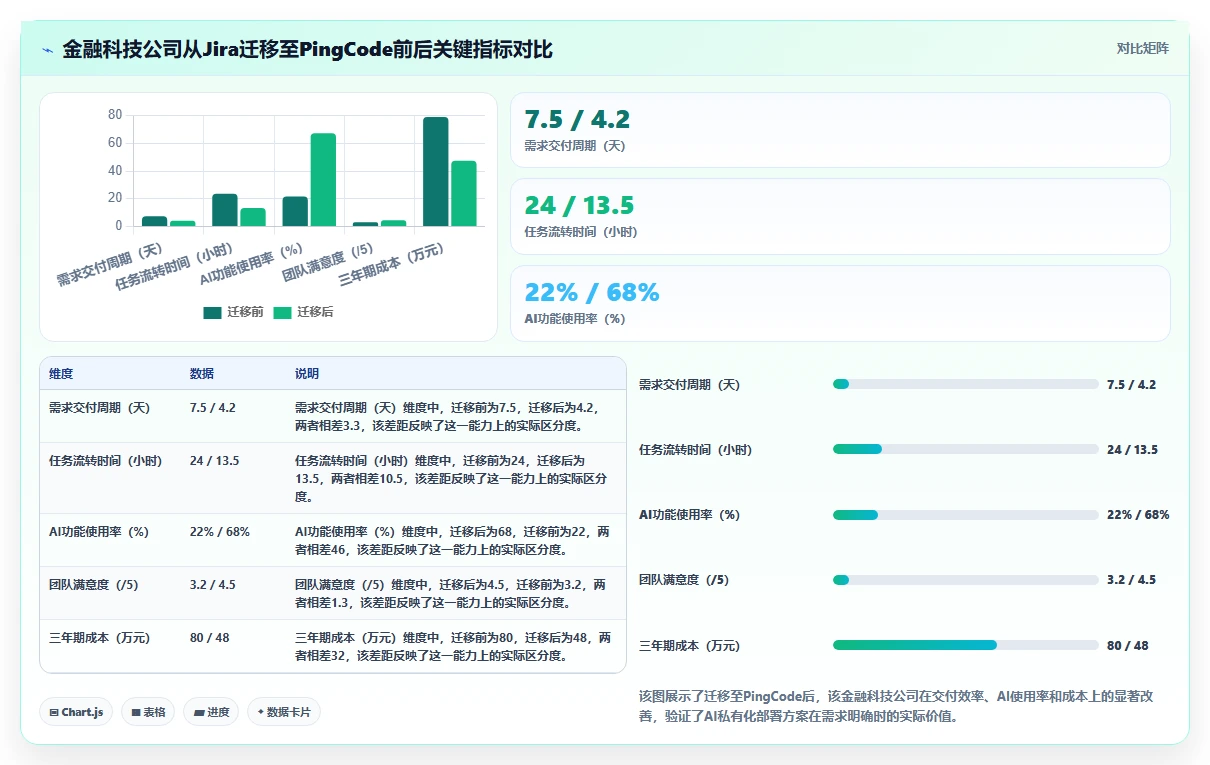
Task: Click the 迁移前 bar for 任务流转时间
Action: tap(225, 210)
